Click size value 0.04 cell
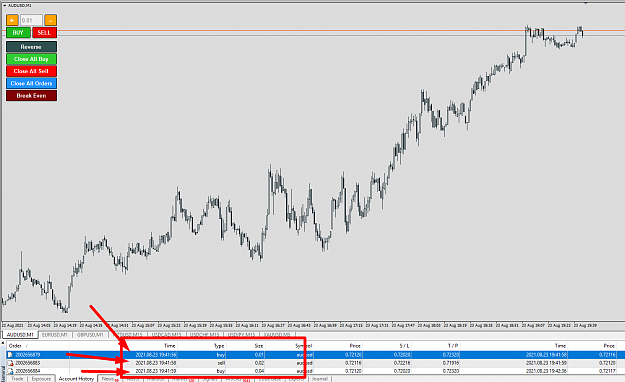The width and height of the screenshot is (625, 382). (x=259, y=371)
